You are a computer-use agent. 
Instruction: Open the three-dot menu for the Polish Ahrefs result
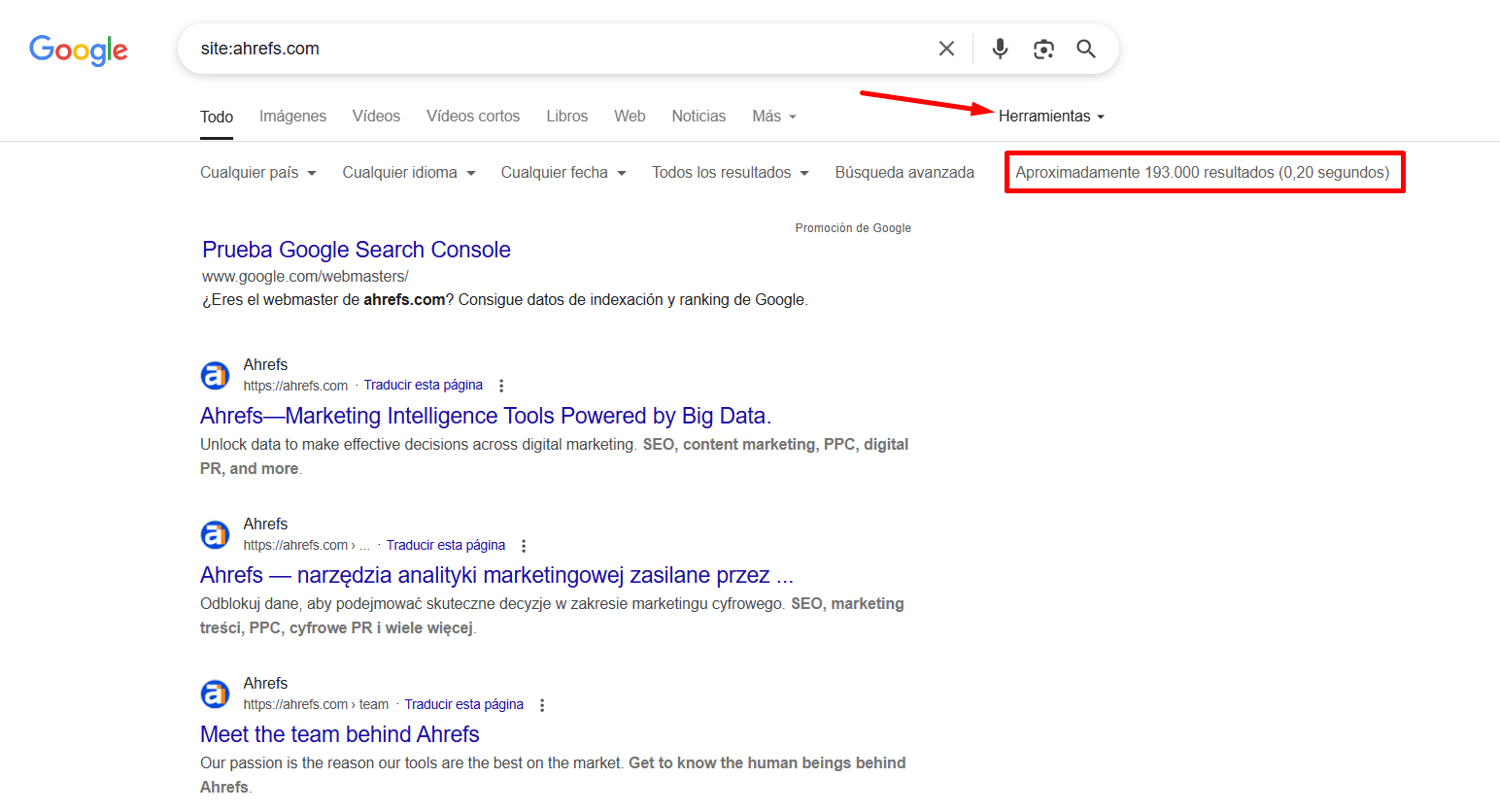click(524, 546)
